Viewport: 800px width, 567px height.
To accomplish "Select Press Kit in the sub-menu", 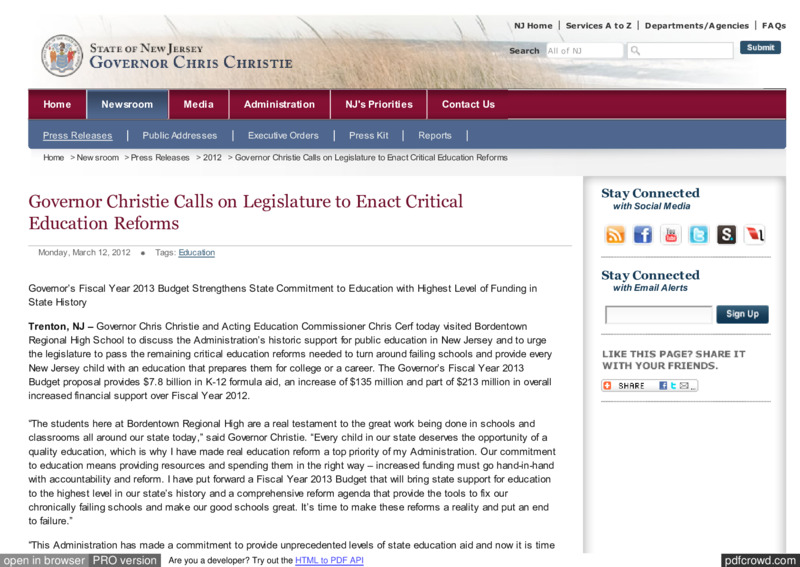I will click(368, 135).
